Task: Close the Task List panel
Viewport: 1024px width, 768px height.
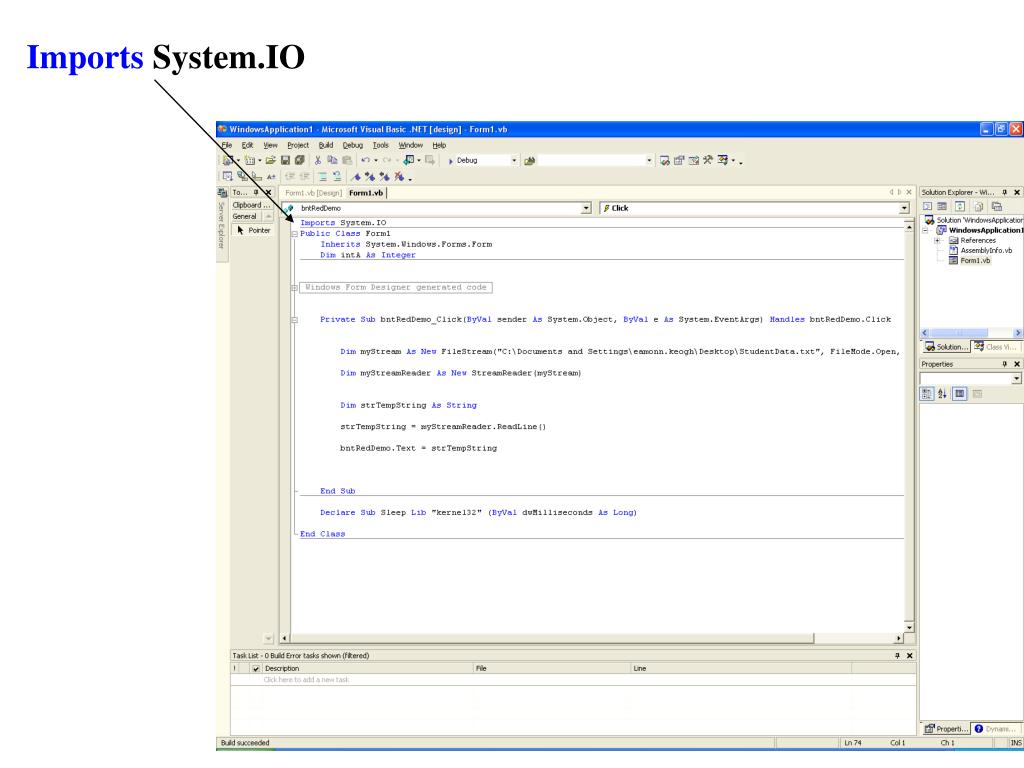Action: point(910,656)
